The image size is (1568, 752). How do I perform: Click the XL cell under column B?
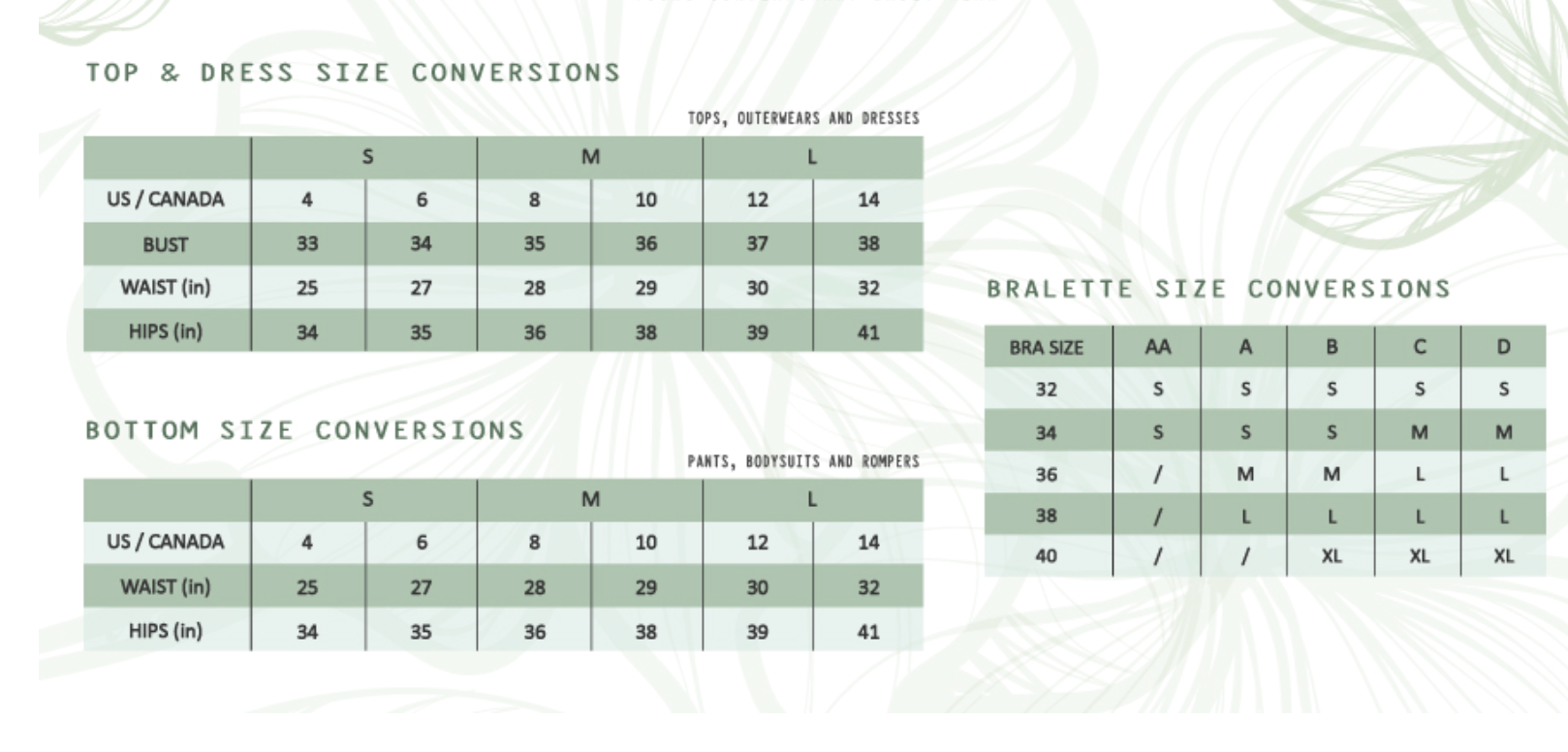tap(1332, 556)
